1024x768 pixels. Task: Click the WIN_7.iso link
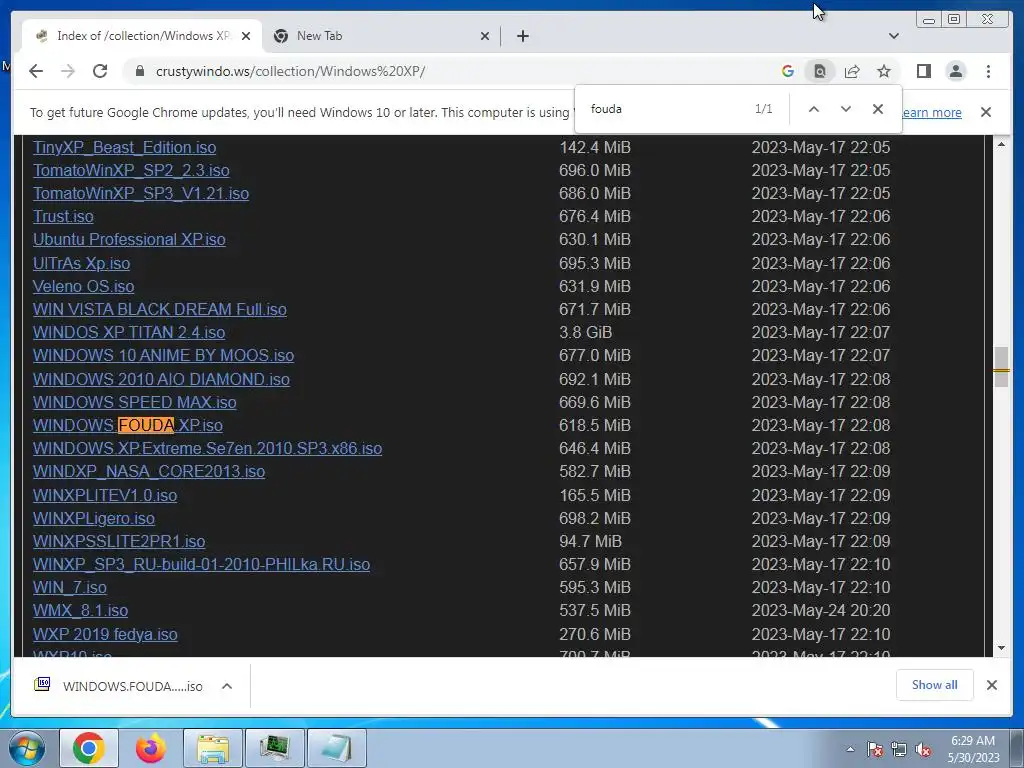click(x=69, y=587)
